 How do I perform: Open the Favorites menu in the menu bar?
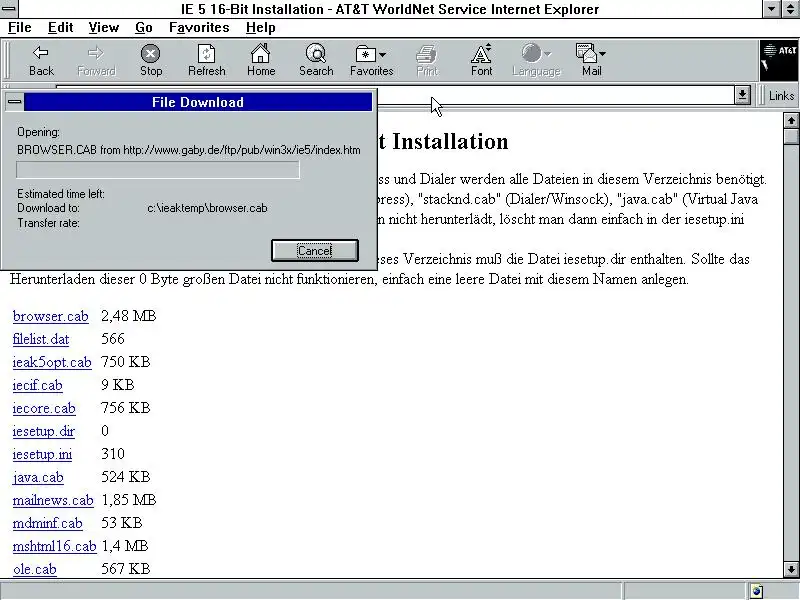[x=199, y=28]
